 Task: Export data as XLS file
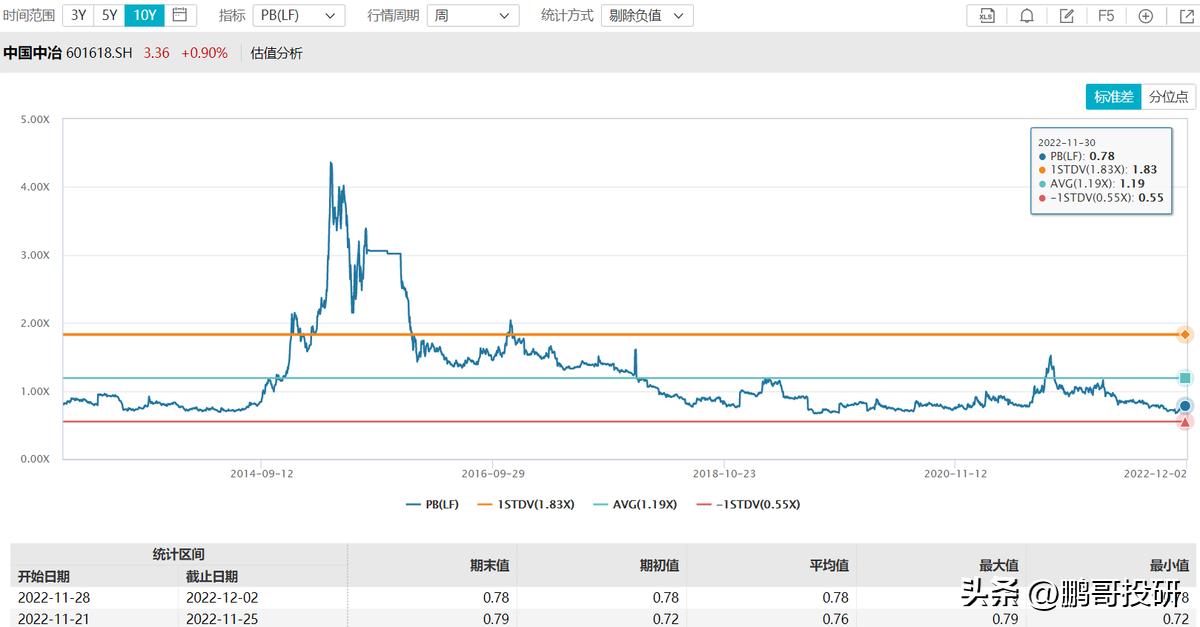pyautogui.click(x=986, y=15)
